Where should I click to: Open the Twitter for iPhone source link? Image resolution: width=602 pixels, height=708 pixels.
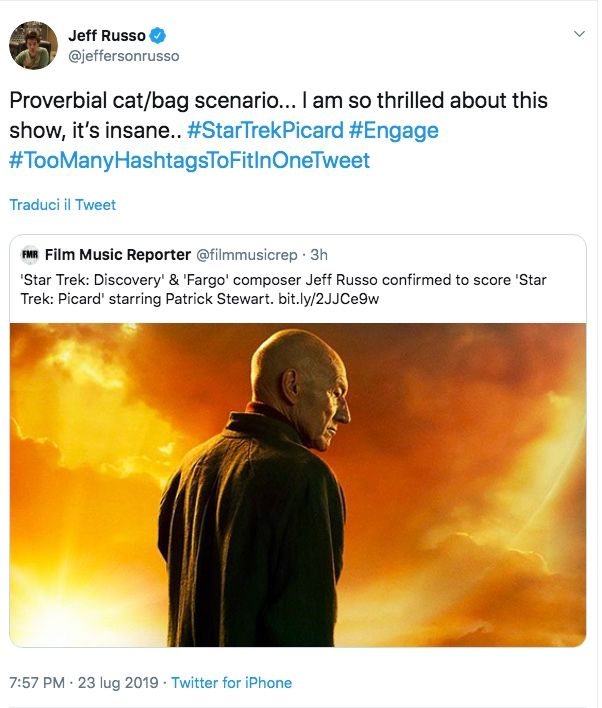pyautogui.click(x=232, y=683)
